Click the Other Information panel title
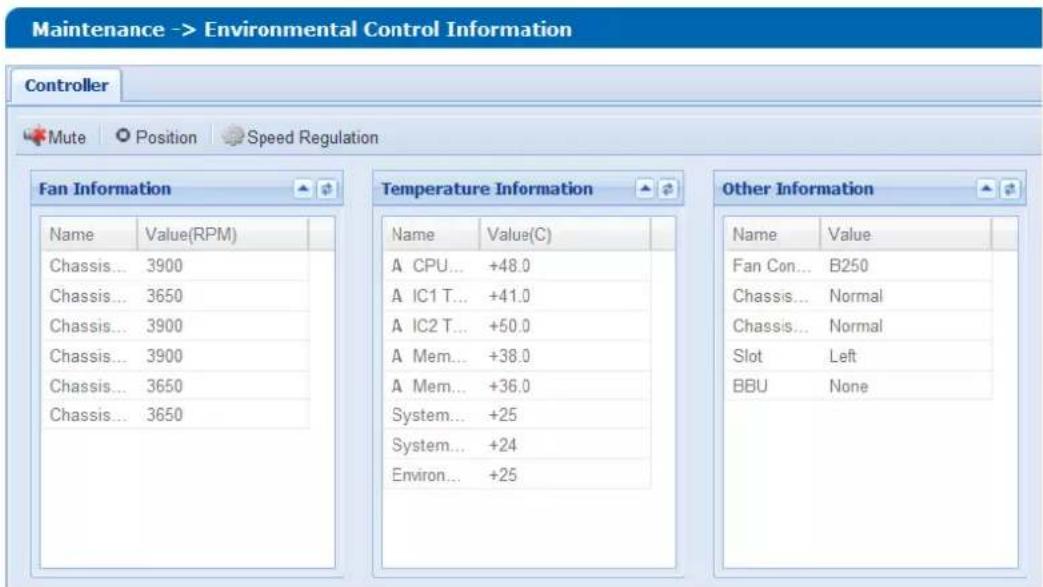Image resolution: width=1043 pixels, height=587 pixels. (x=798, y=189)
